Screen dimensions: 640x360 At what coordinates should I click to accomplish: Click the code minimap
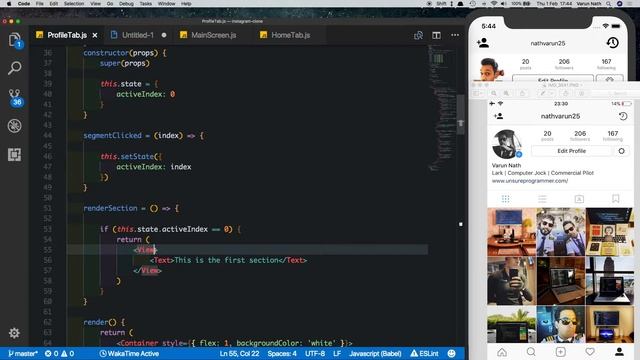coord(442,108)
